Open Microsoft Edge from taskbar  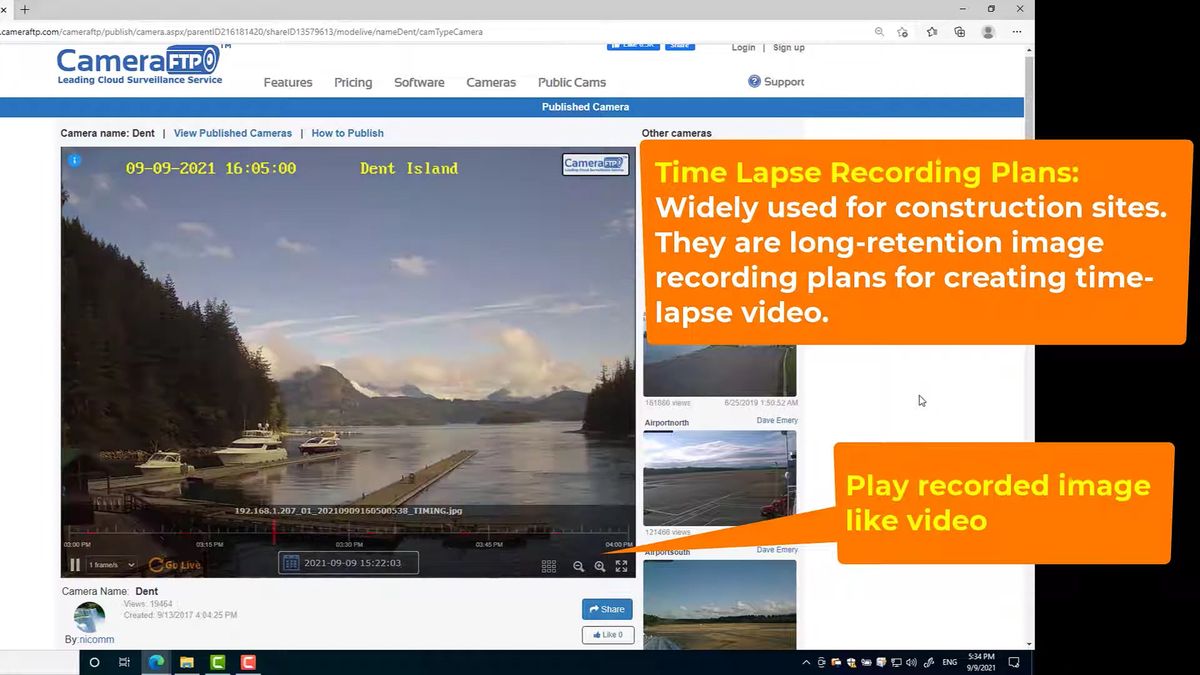pyautogui.click(x=156, y=662)
